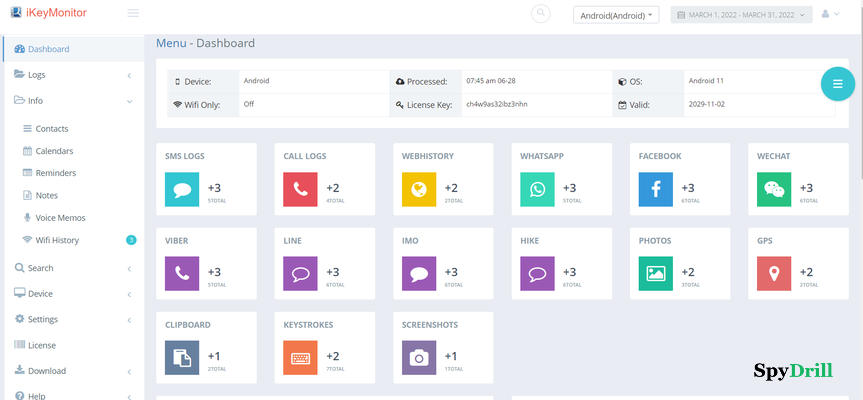Screen dimensions: 863x400
Task: Click the Clipboard icon tile
Action: pos(182,357)
